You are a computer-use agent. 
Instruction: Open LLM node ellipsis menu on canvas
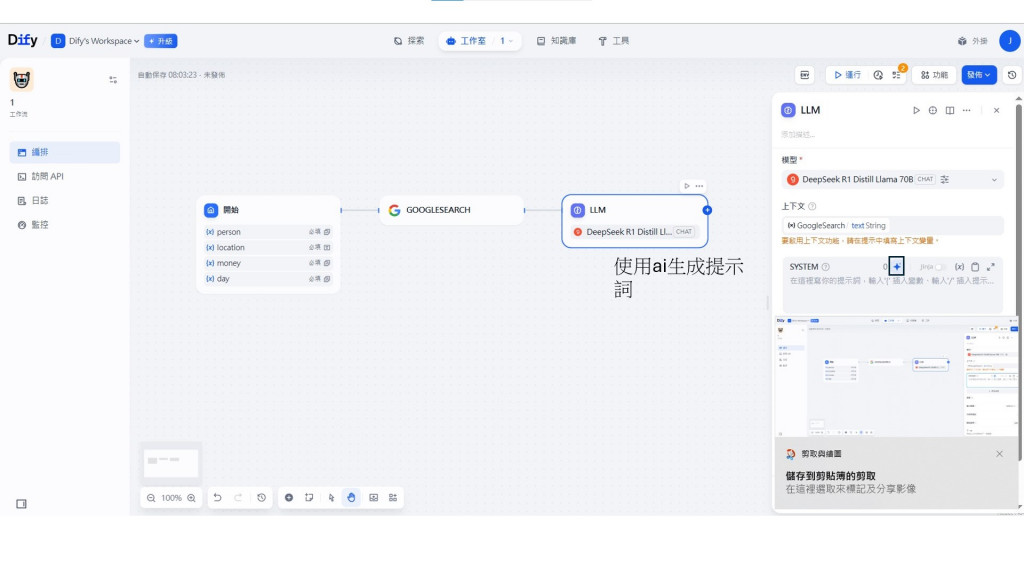click(699, 186)
